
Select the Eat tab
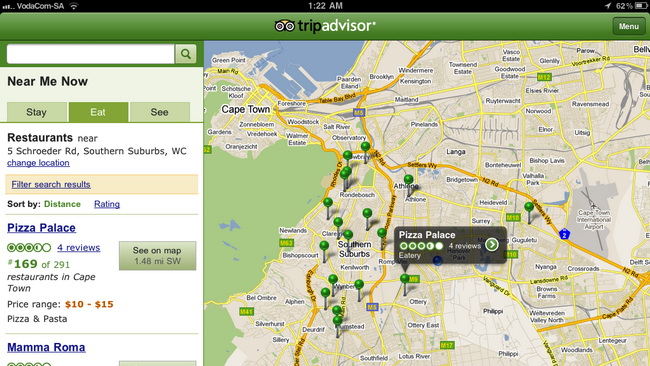tap(98, 112)
